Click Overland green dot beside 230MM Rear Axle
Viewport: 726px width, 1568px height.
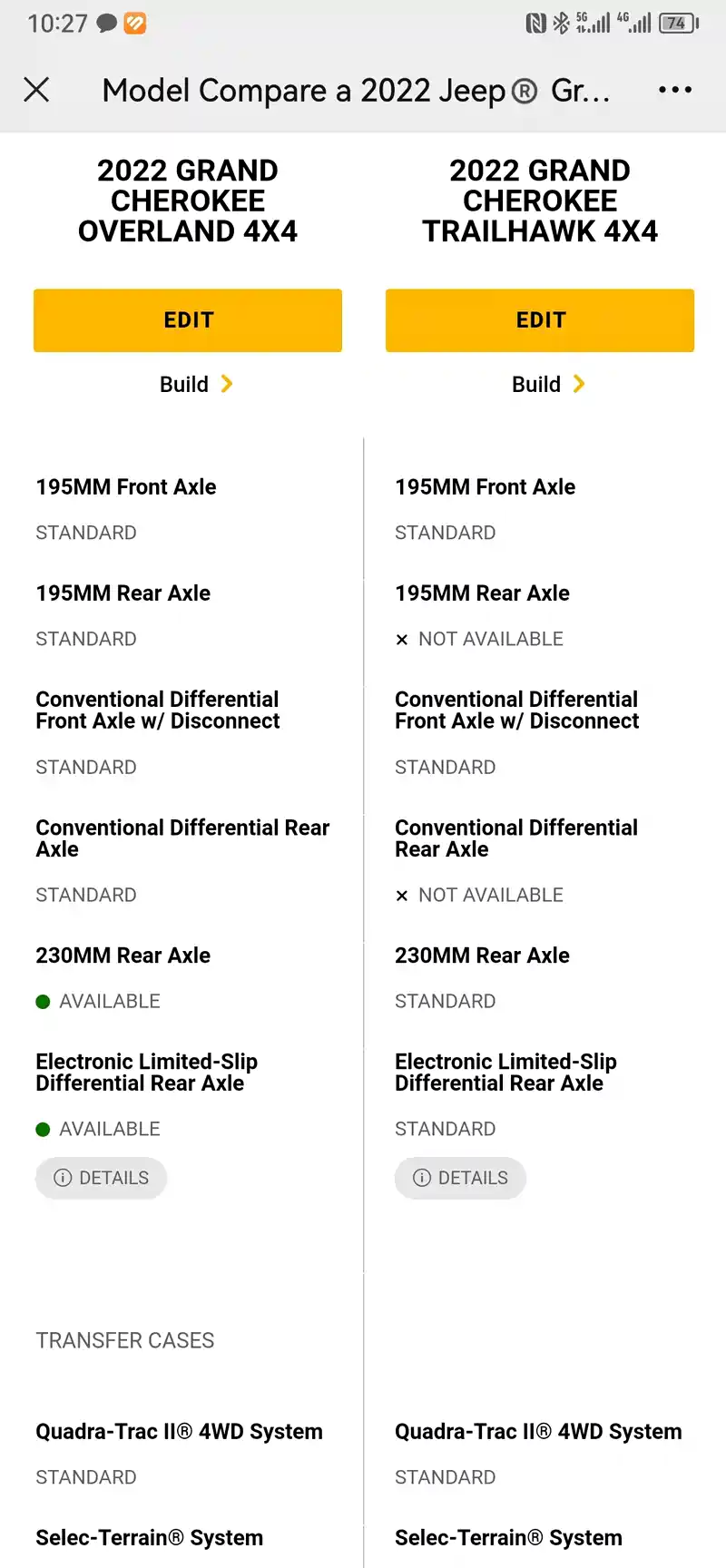tap(43, 1002)
